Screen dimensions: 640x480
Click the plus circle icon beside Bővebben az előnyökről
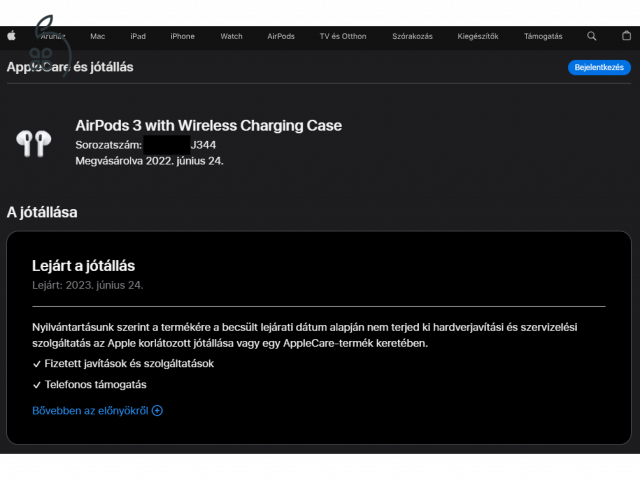[157, 411]
